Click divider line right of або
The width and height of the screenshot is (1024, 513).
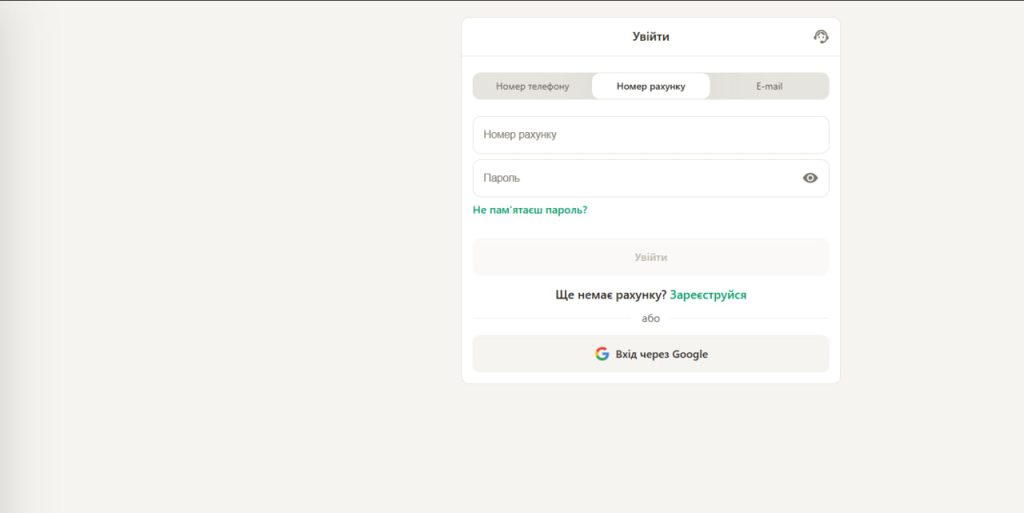point(750,318)
